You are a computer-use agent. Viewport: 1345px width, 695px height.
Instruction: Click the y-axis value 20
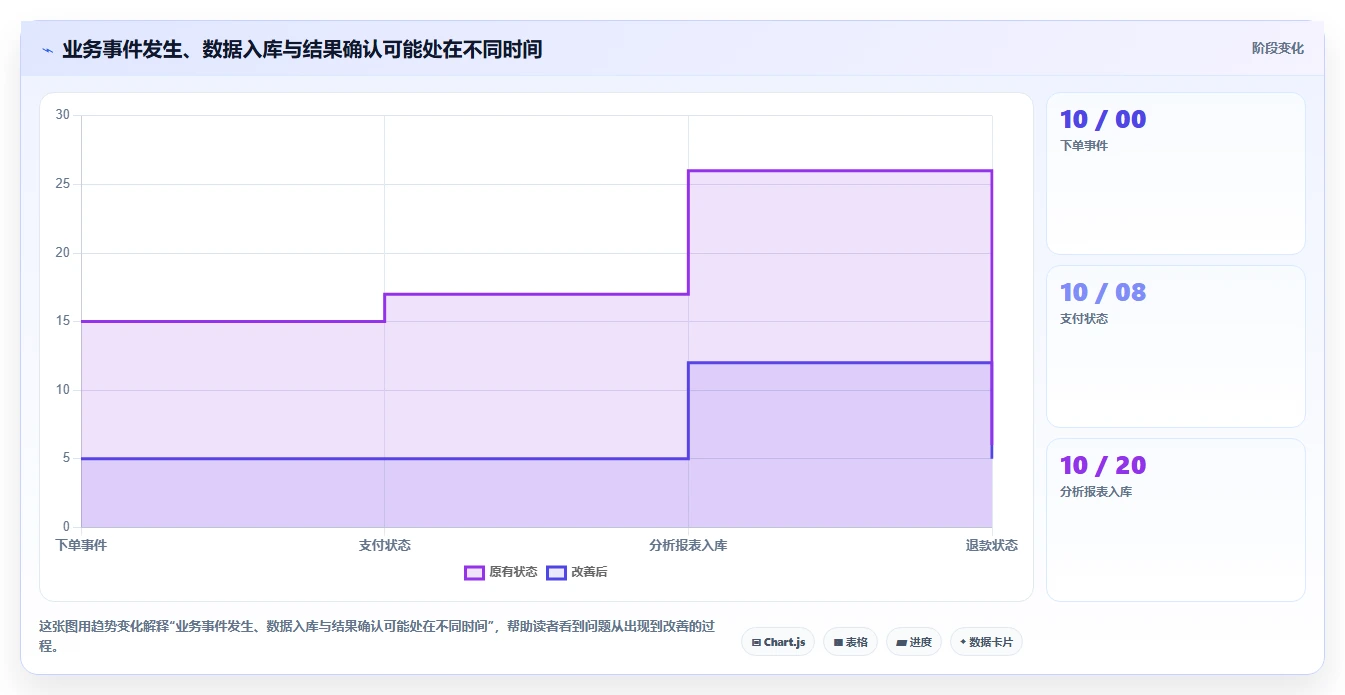pyautogui.click(x=63, y=253)
